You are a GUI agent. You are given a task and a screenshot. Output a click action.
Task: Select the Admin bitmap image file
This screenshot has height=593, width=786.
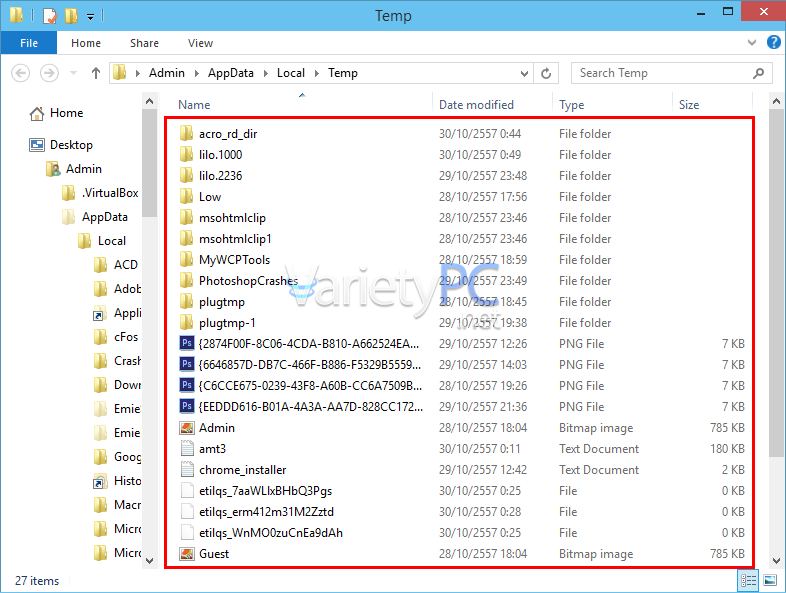(x=207, y=428)
